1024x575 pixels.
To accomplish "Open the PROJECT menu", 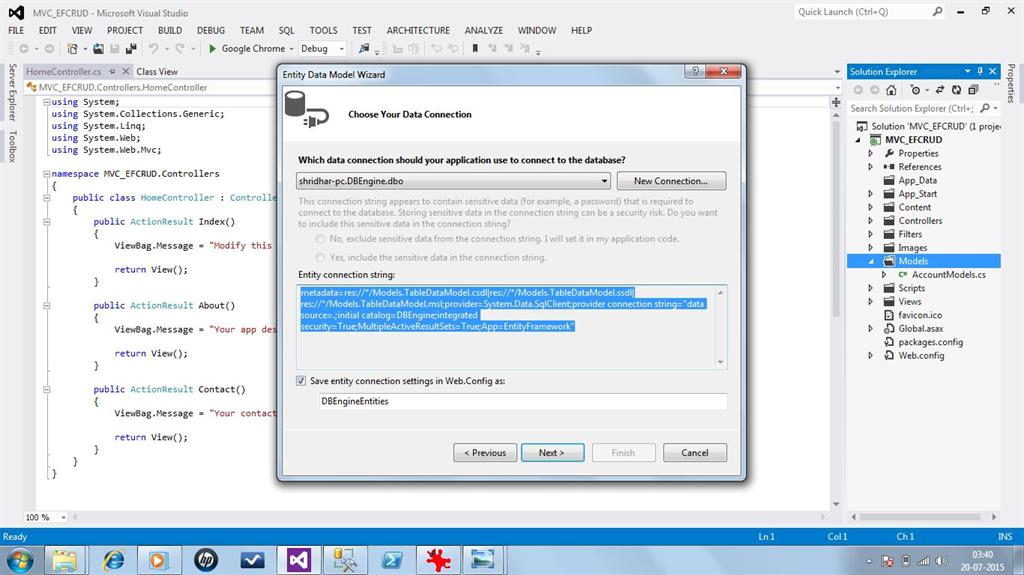I will 125,30.
